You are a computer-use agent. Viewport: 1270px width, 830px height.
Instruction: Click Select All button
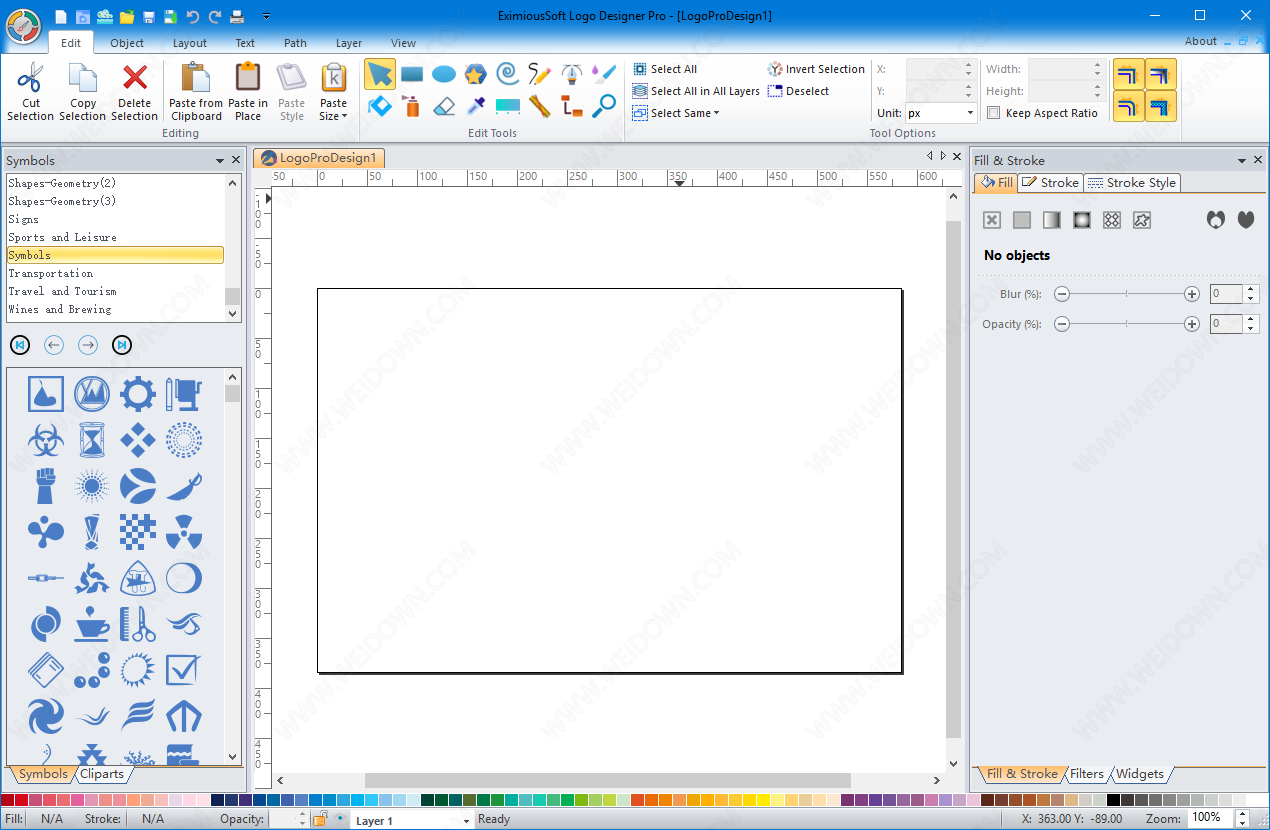tap(665, 69)
